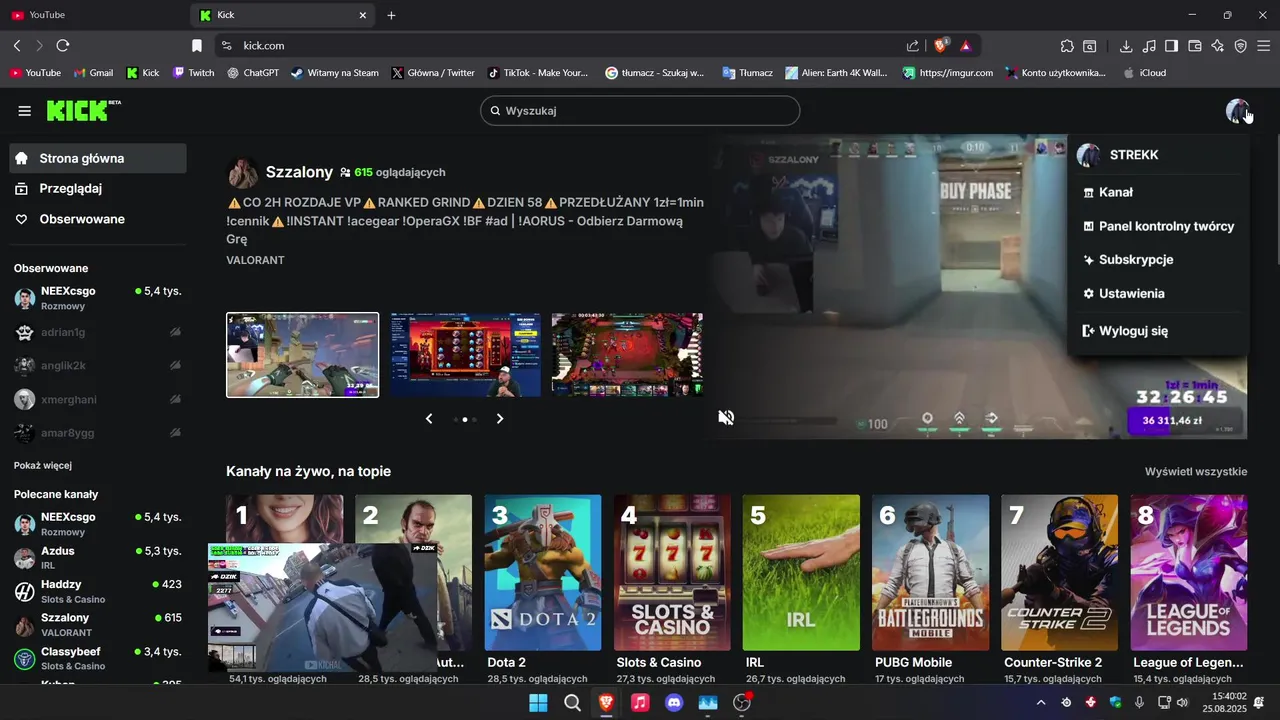This screenshot has width=1280, height=720.
Task: Show previous featured stream with left arrow
Action: 429,419
